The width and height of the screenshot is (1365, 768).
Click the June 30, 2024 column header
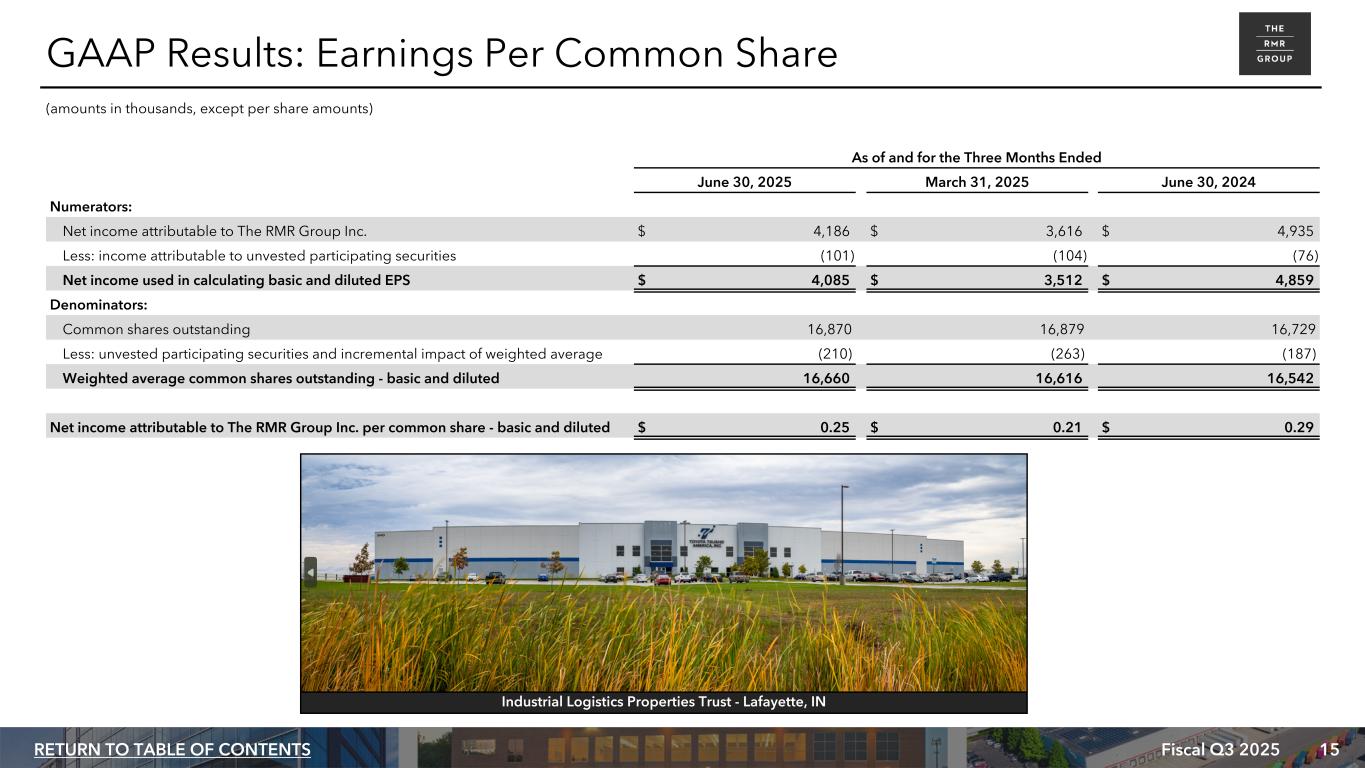pos(1208,182)
